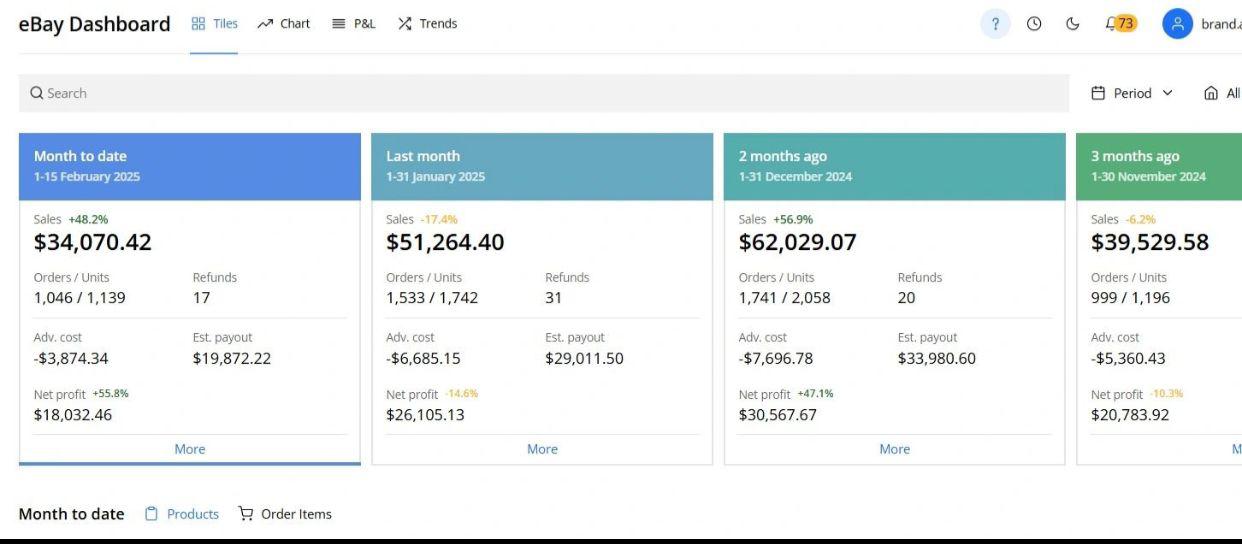Select the Last month tile header
This screenshot has height=544, width=1242.
point(542,167)
